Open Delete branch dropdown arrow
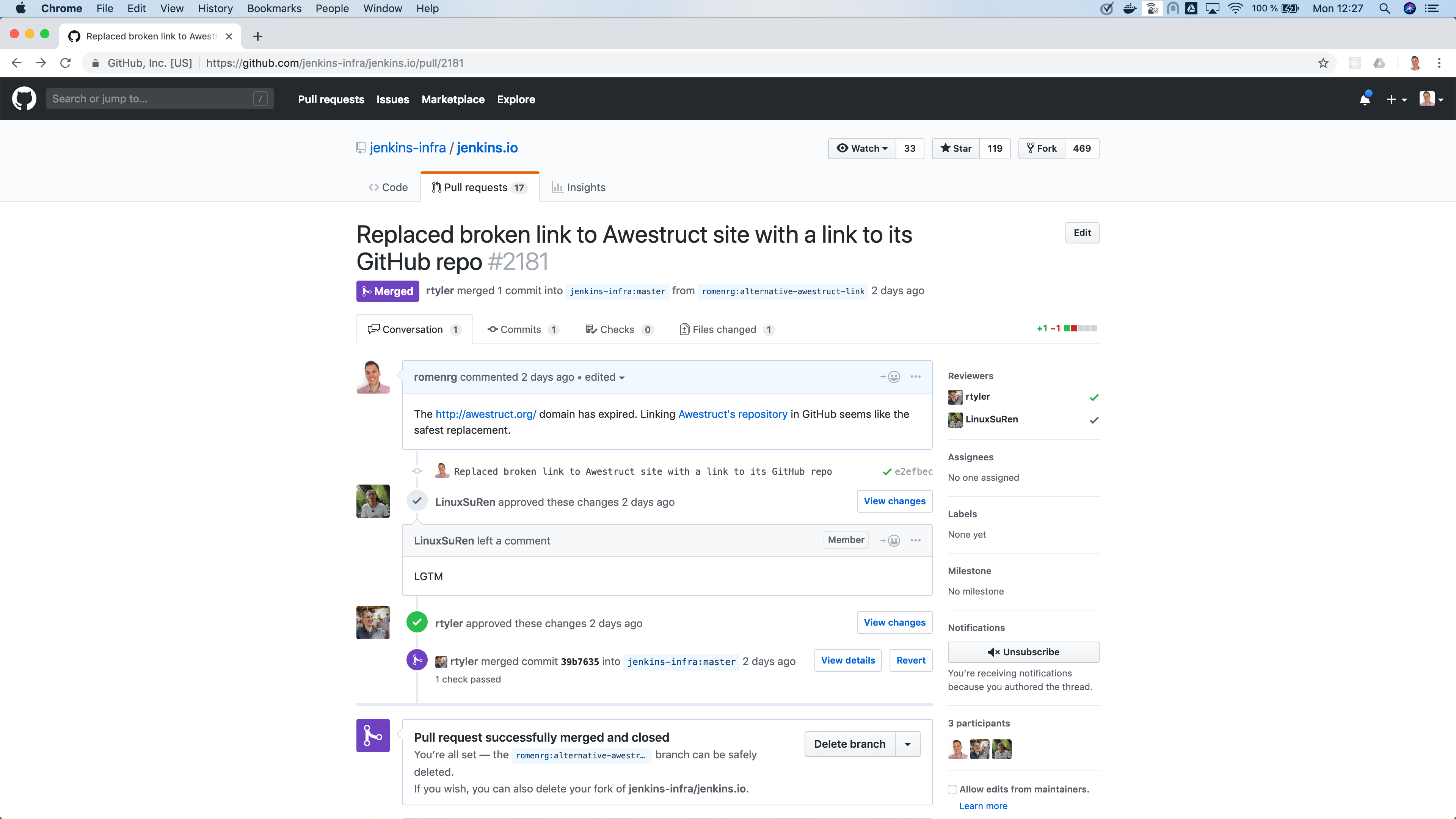 907,744
